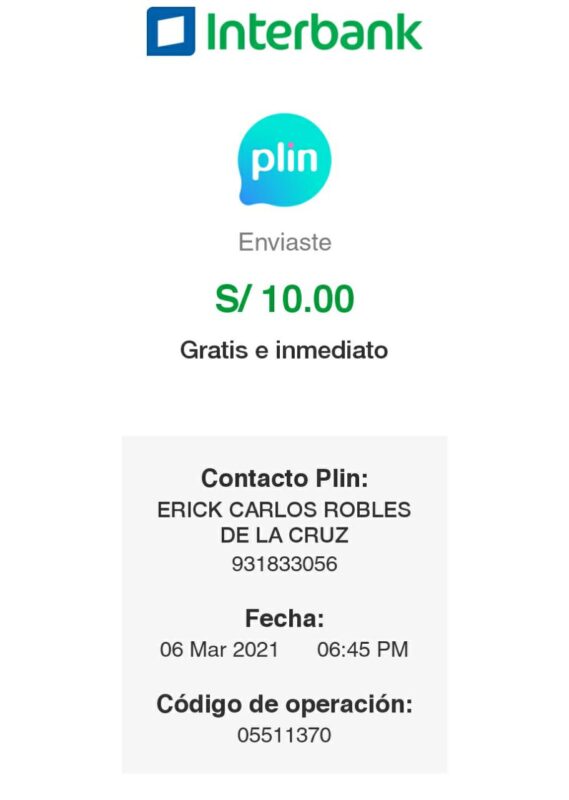Click the letter S/ currency symbol

pyautogui.click(x=233, y=298)
